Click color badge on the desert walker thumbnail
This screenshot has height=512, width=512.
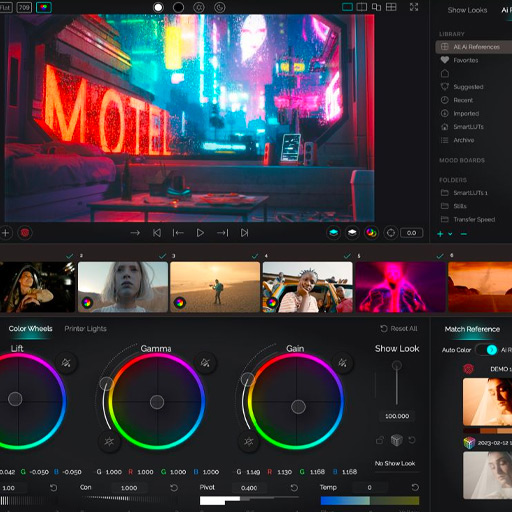point(180,303)
